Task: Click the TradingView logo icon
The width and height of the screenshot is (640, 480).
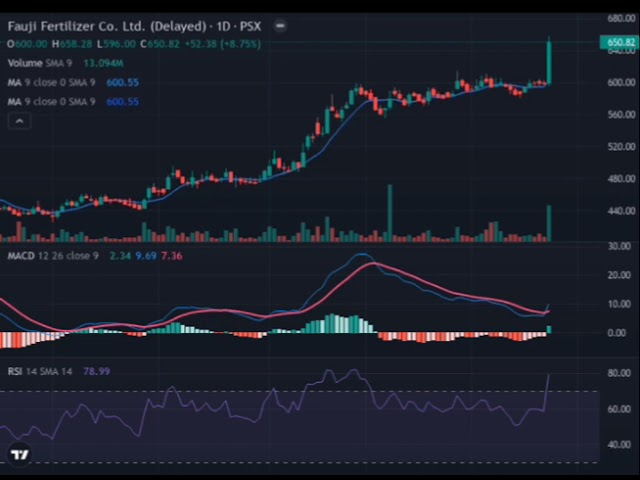Action: point(19,454)
